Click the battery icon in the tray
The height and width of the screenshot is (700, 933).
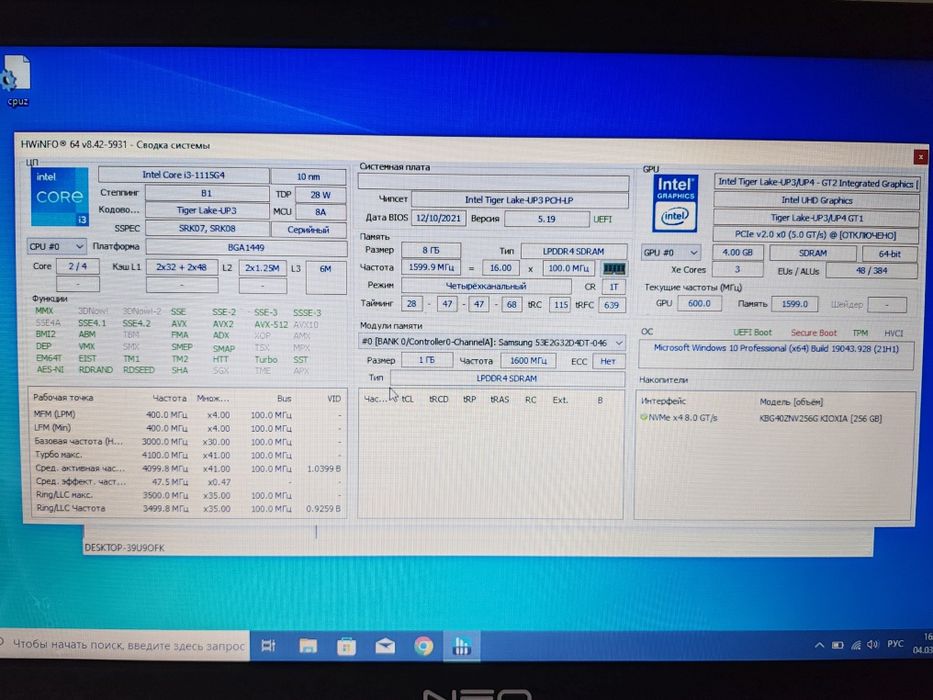click(x=837, y=645)
